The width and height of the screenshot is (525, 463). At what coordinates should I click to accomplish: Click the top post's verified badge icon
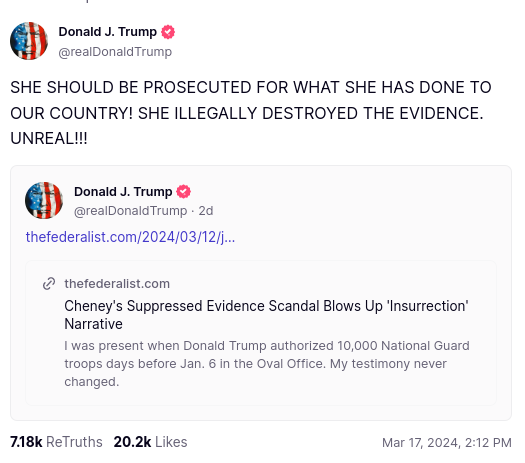[168, 32]
